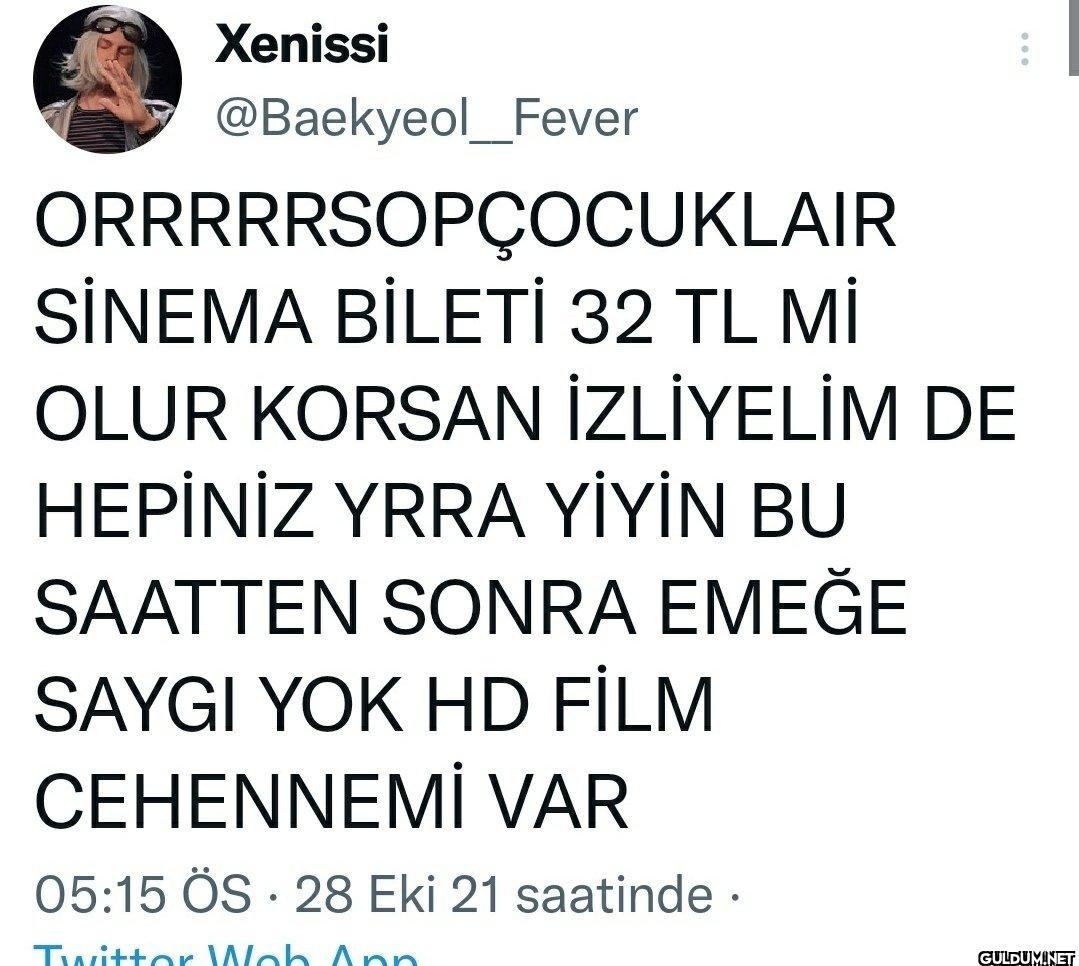The width and height of the screenshot is (1079, 966).
Task: Click the line OLUR KORSAN İZLİYELİM DE
Action: 526,413
